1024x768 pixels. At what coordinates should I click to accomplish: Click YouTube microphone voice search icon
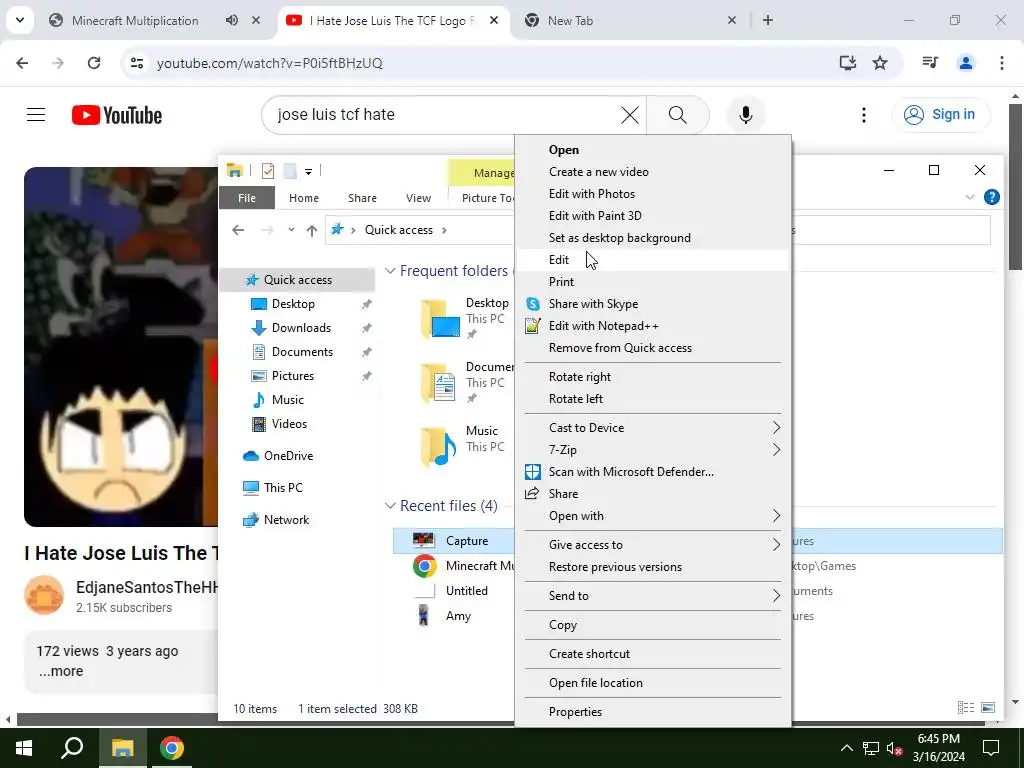745,115
